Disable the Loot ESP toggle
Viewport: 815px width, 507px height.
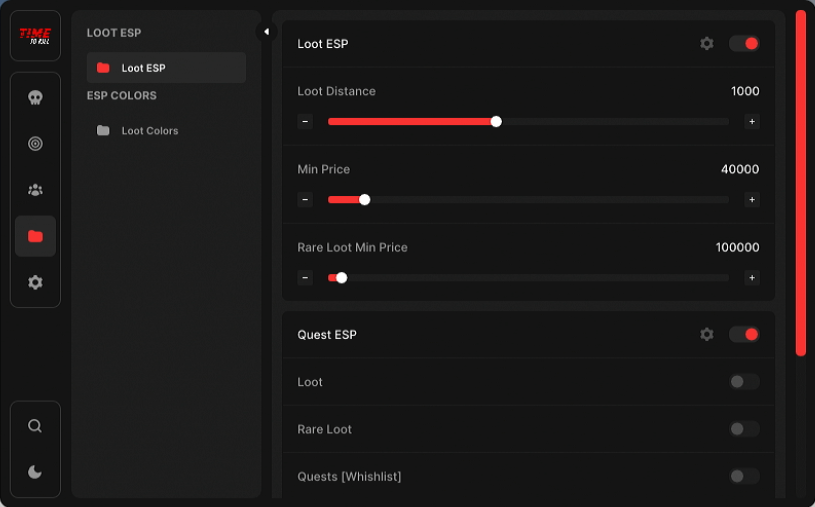click(744, 44)
